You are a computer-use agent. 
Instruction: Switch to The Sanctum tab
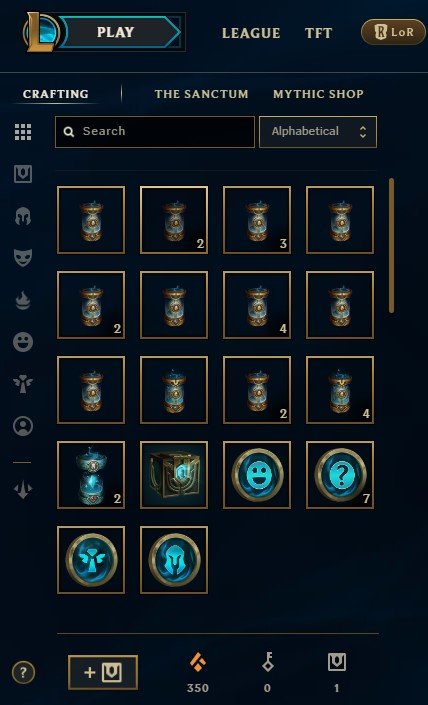coord(201,94)
